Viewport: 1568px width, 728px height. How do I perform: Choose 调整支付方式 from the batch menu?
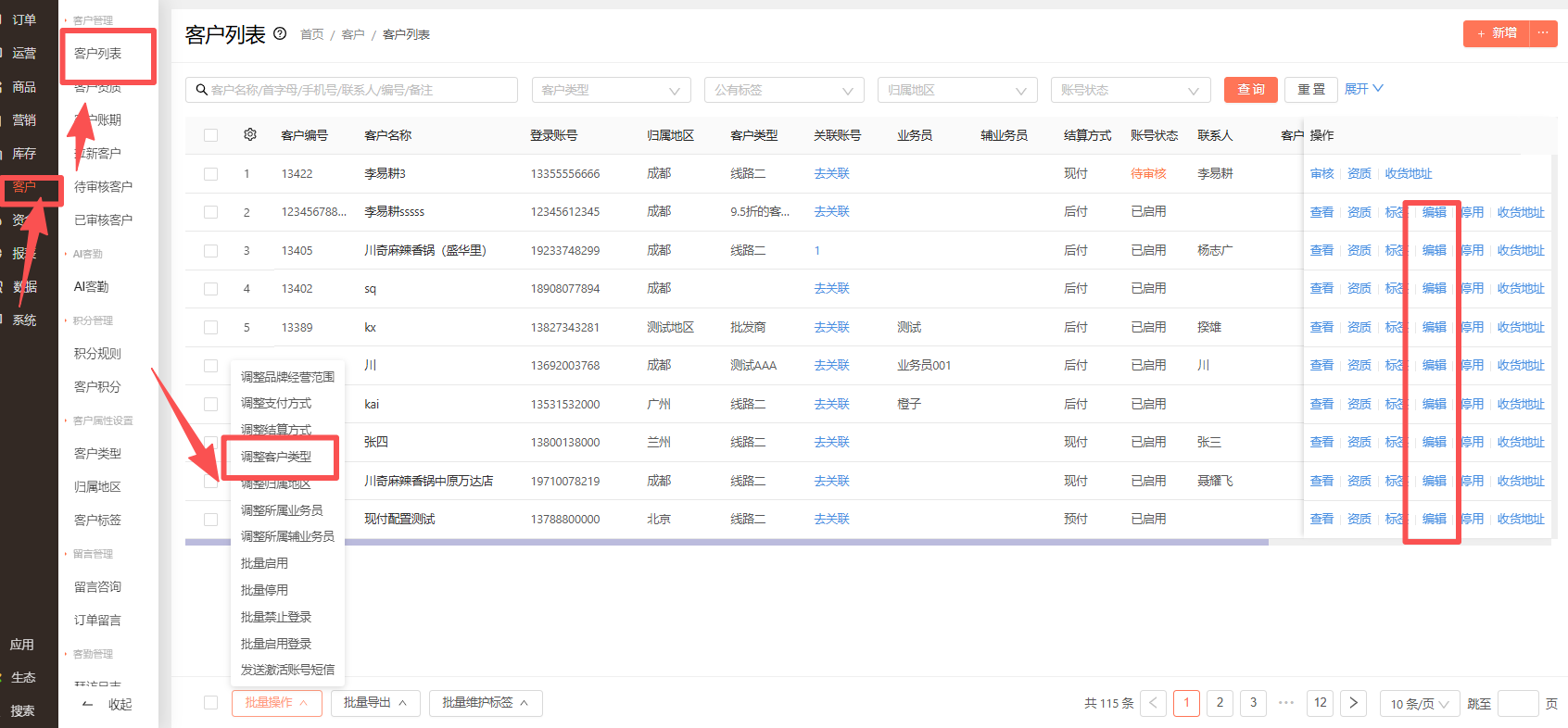(276, 403)
